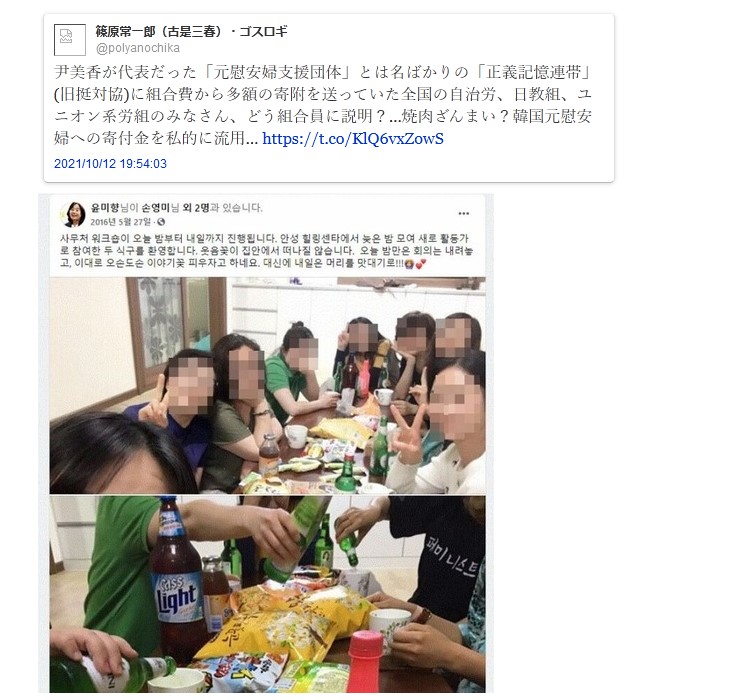Click the globe public-visibility icon
This screenshot has height=700, width=738.
click(x=161, y=222)
